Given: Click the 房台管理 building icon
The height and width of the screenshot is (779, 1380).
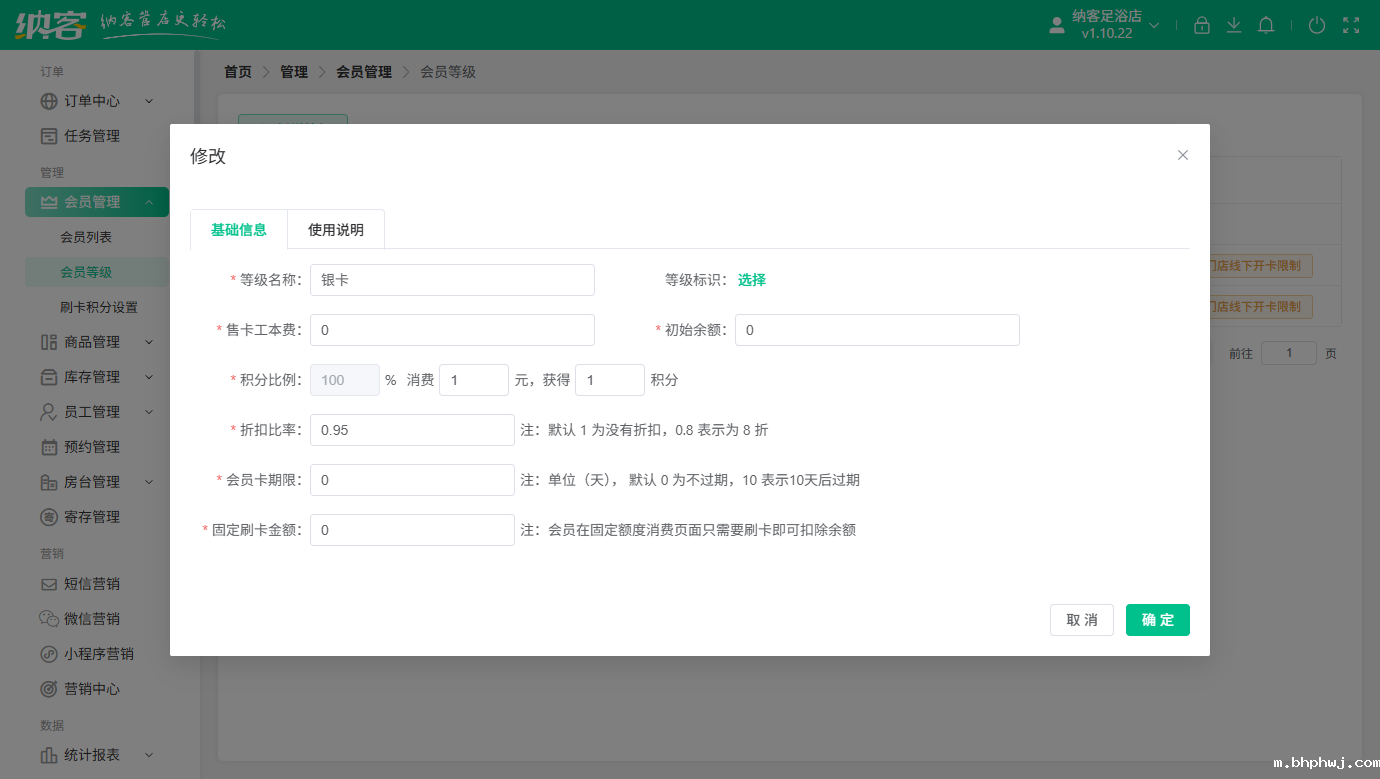Looking at the screenshot, I should click(x=48, y=482).
